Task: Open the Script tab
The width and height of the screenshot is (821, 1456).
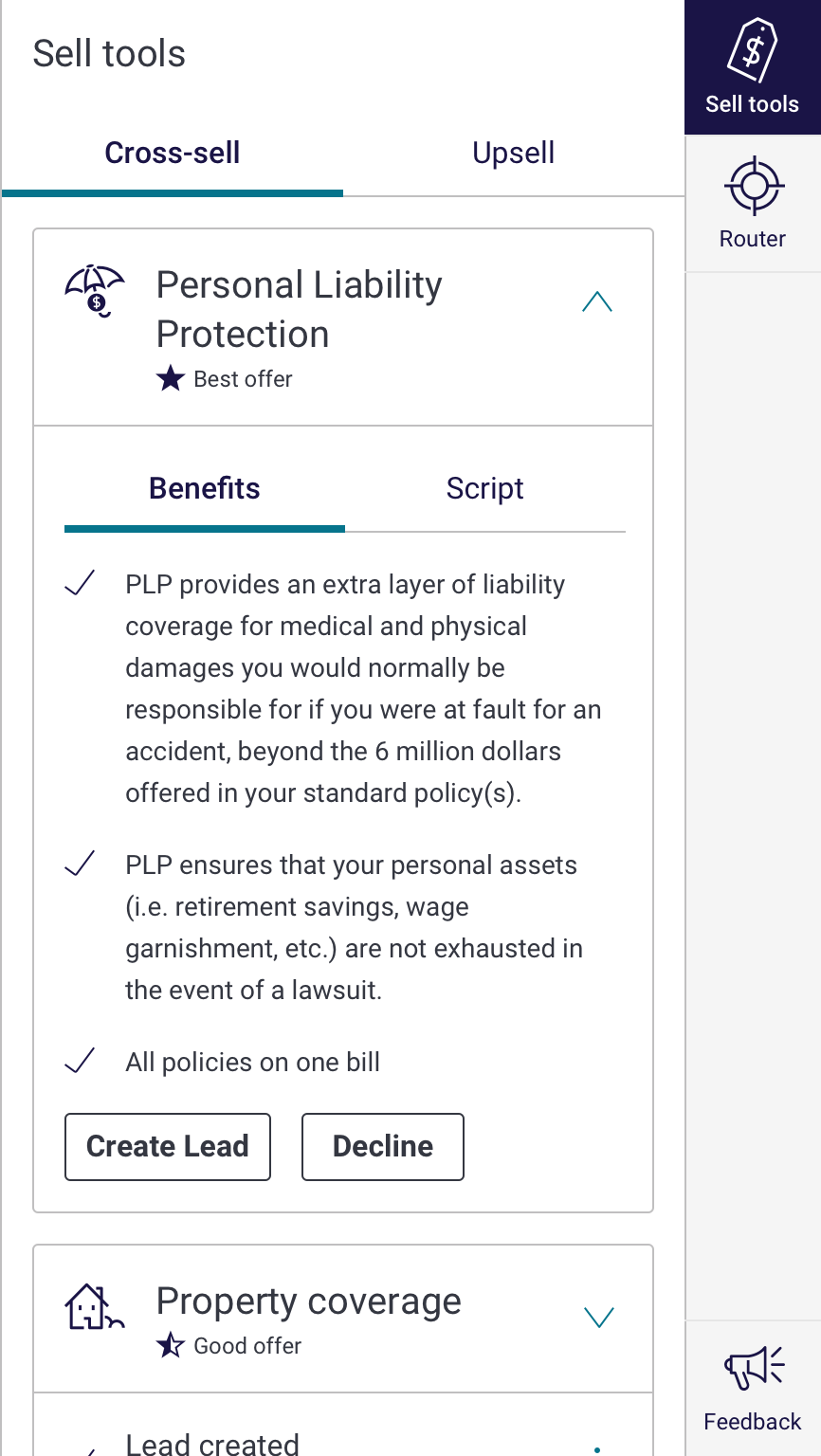Action: (x=484, y=489)
